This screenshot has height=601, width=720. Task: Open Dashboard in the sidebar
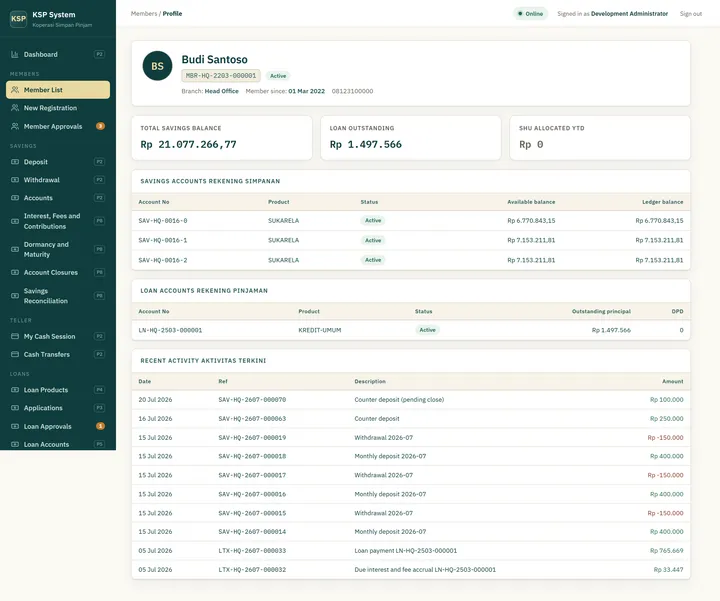pyautogui.click(x=58, y=54)
